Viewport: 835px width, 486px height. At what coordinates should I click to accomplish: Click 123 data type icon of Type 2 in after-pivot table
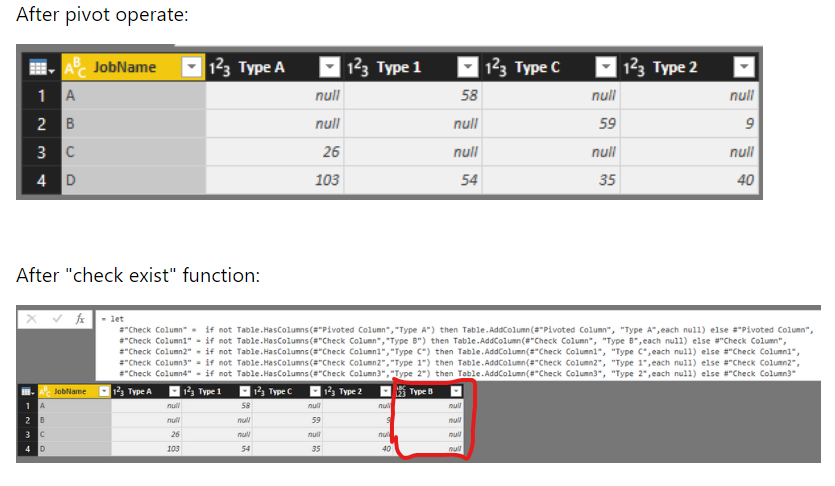pos(634,68)
